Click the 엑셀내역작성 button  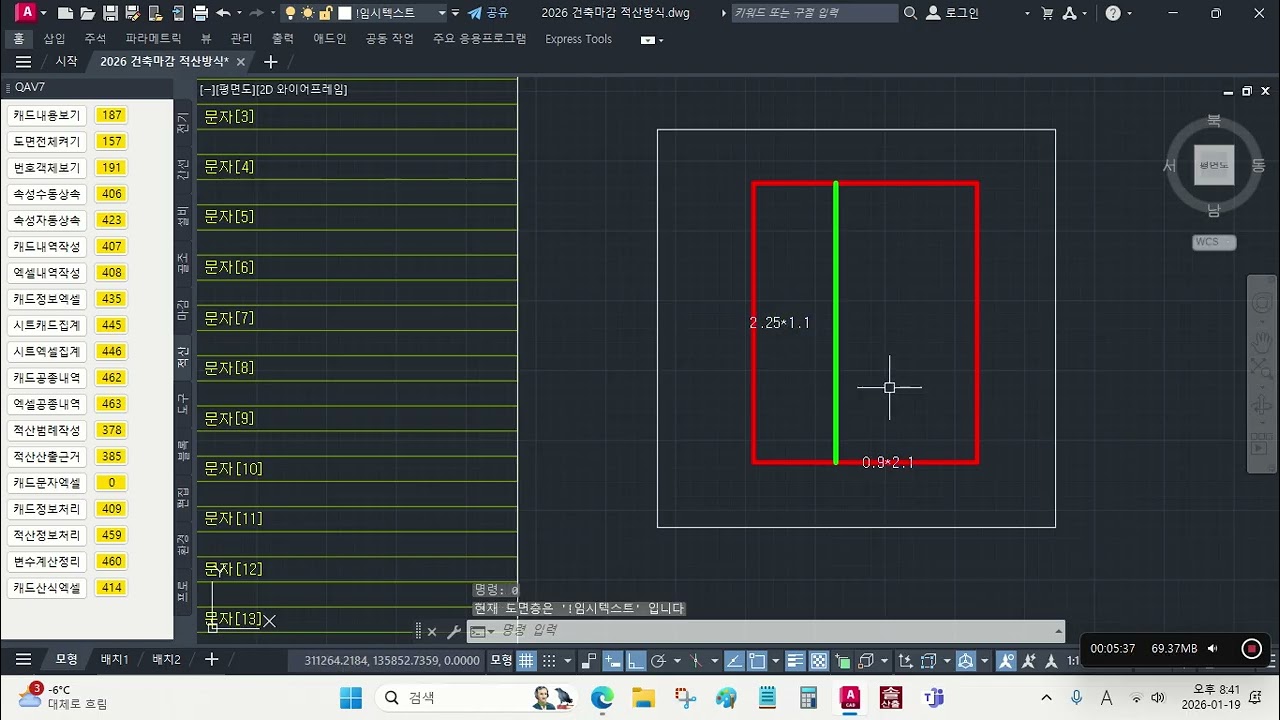click(x=47, y=272)
